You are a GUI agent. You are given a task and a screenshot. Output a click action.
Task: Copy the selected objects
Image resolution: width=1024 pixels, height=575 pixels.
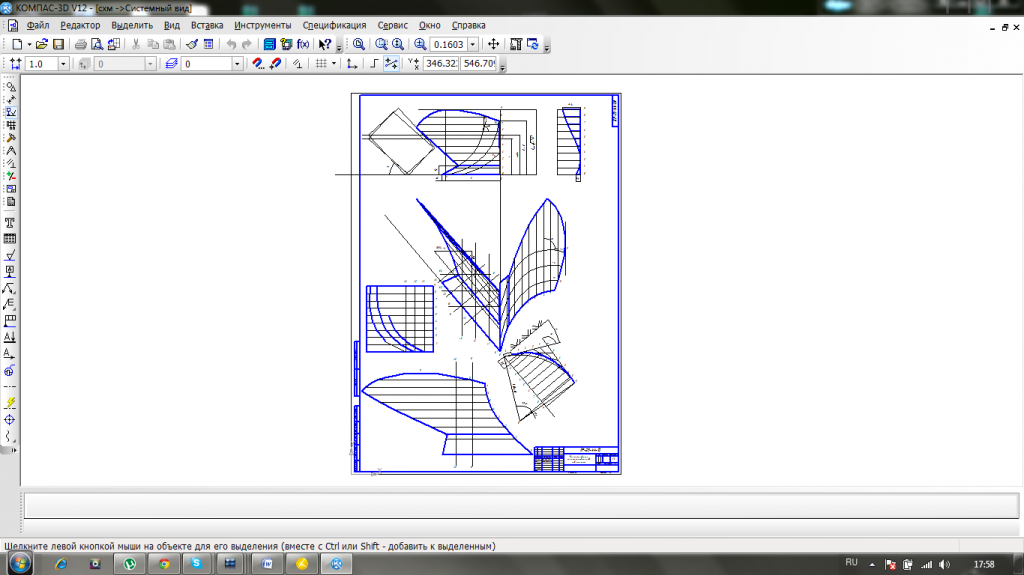pos(153,44)
